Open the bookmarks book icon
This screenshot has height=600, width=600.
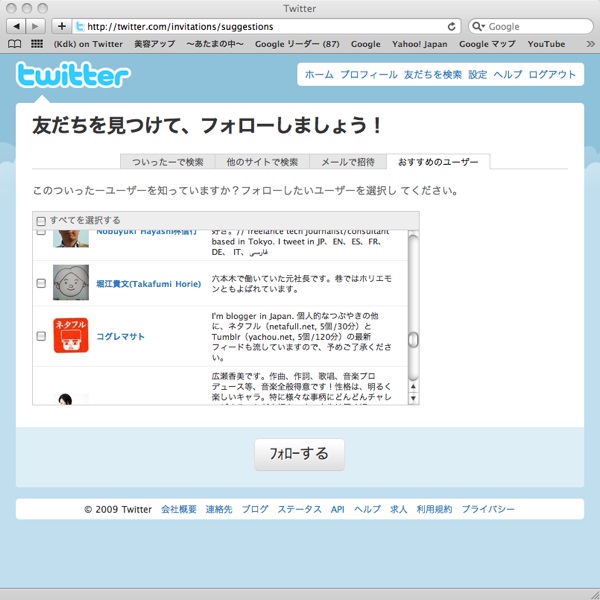15,44
